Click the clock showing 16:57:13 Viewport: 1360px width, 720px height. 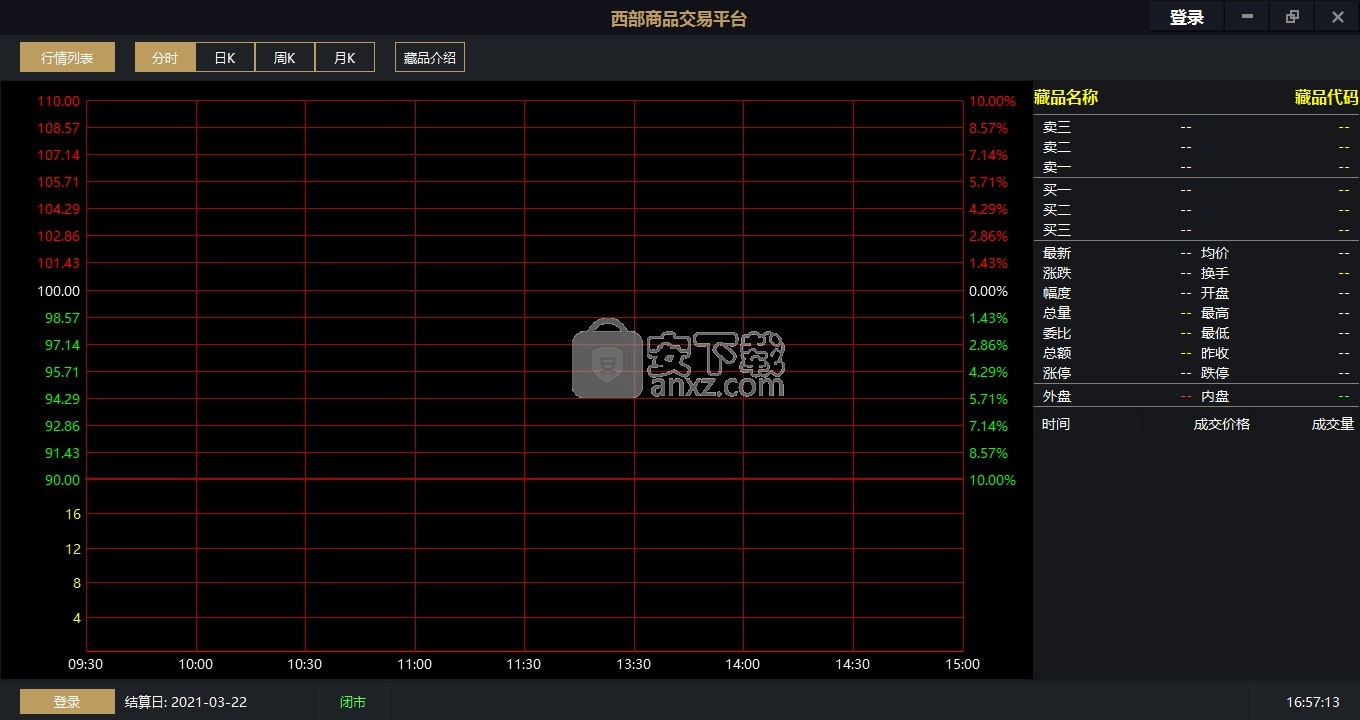coord(1312,702)
